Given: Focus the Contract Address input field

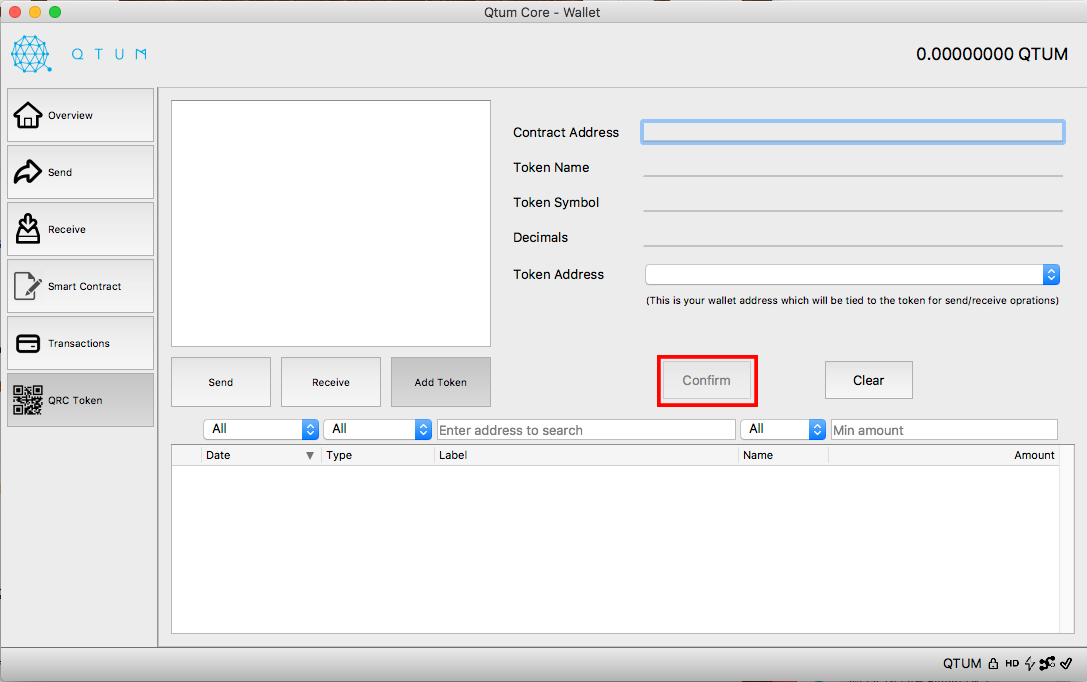Looking at the screenshot, I should (x=853, y=132).
